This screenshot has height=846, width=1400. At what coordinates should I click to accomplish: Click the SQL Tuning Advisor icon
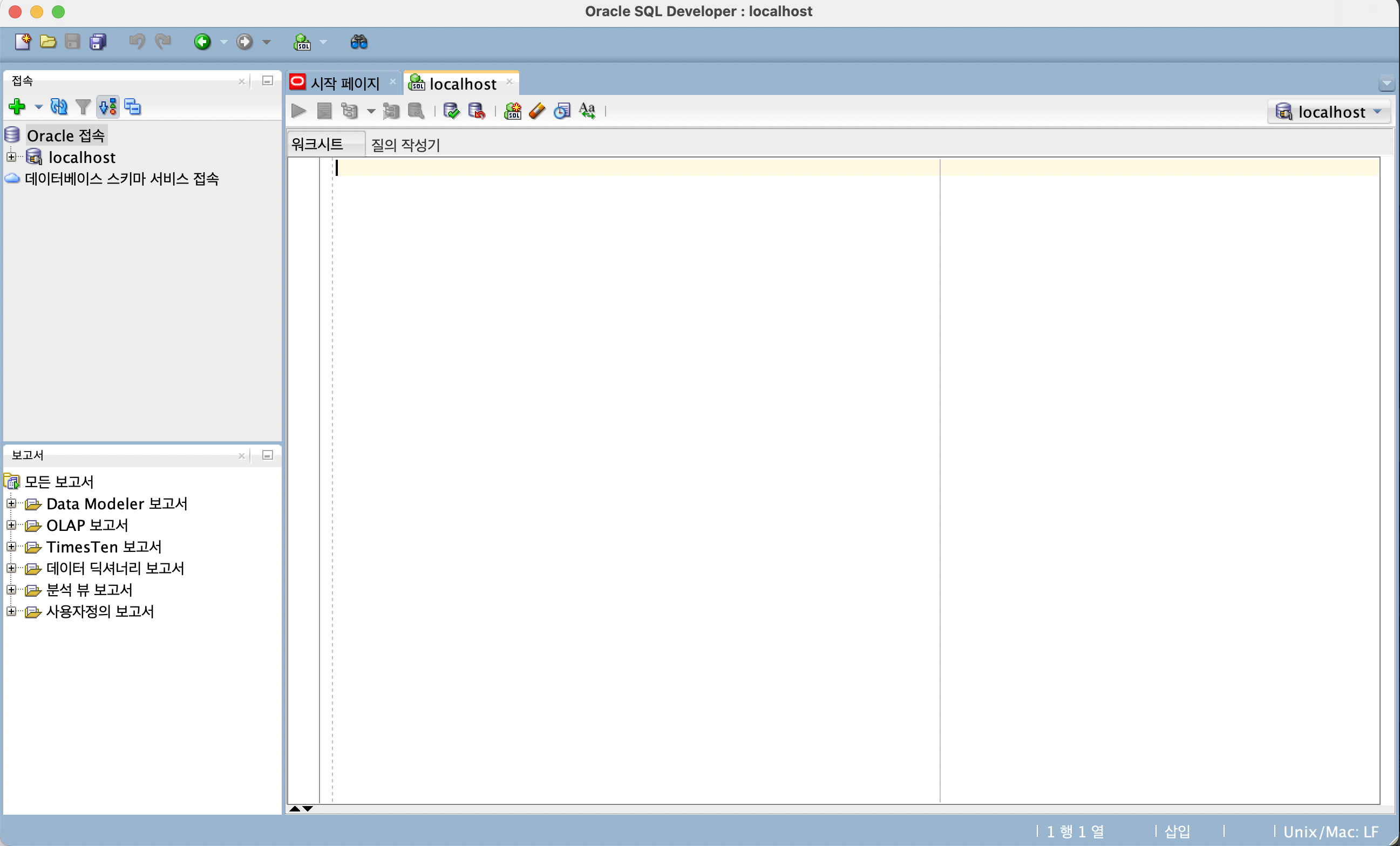416,111
